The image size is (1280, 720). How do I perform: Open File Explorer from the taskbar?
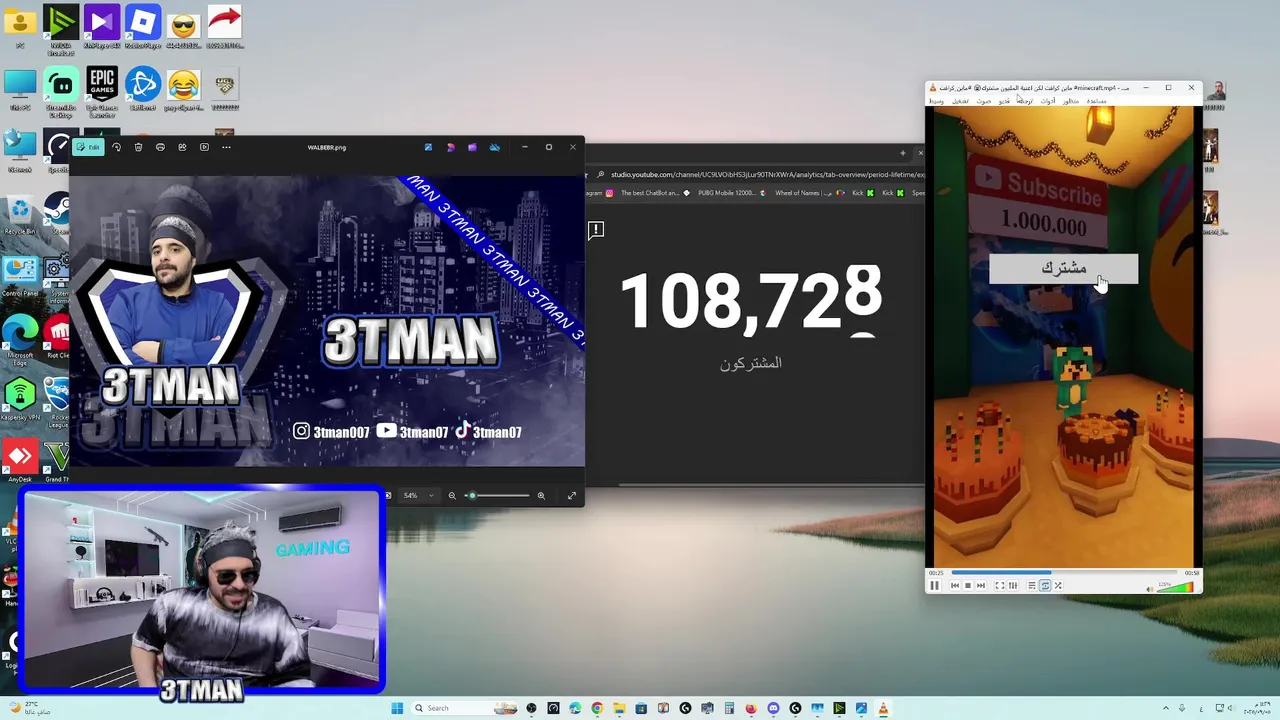[x=620, y=708]
